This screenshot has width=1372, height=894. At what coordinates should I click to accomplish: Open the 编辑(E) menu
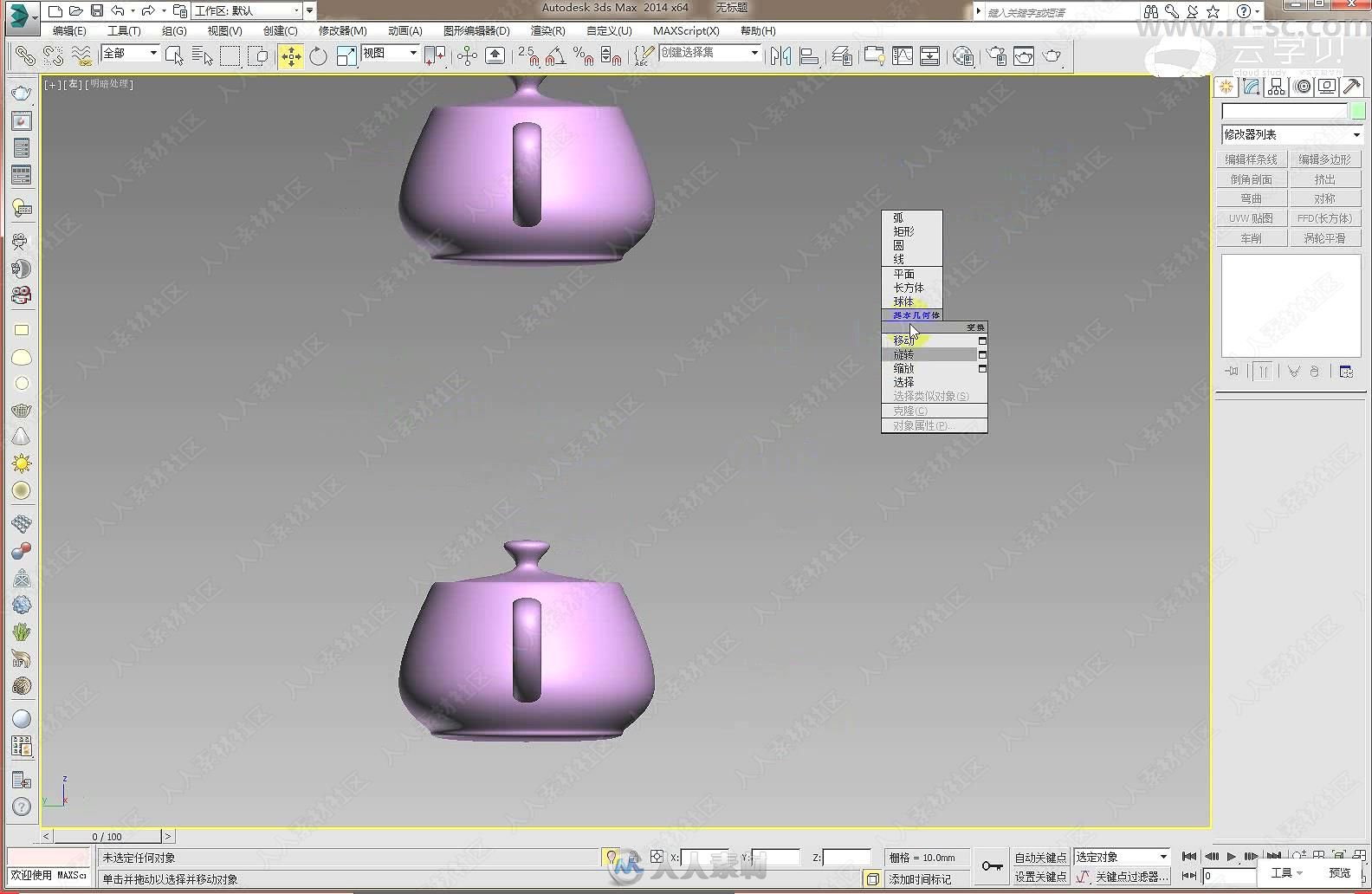point(69,30)
